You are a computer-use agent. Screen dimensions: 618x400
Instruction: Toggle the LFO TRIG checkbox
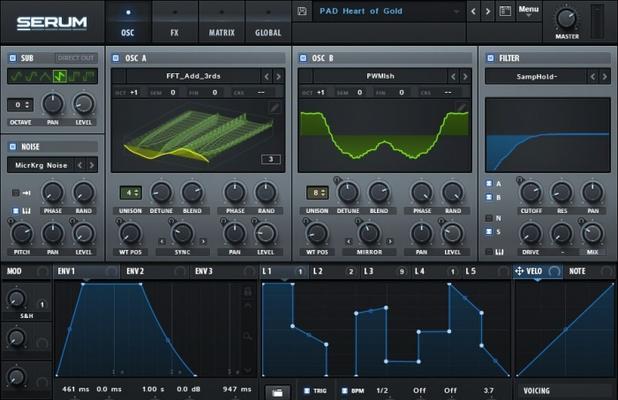(307, 391)
